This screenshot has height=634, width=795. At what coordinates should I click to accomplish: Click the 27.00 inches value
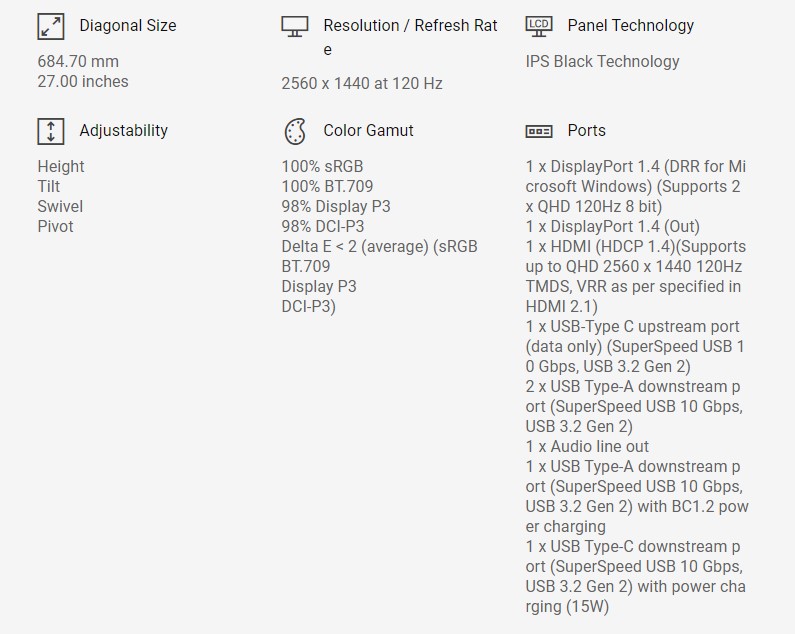point(83,82)
